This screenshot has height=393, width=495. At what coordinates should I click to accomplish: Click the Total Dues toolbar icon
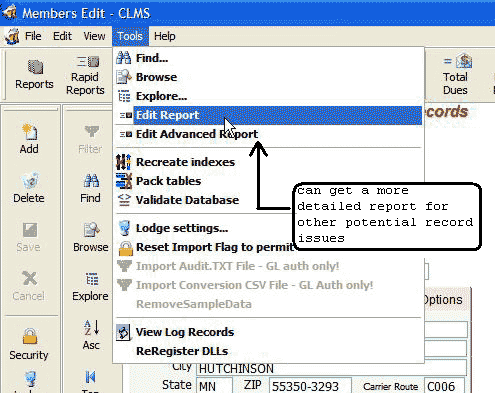tap(455, 75)
